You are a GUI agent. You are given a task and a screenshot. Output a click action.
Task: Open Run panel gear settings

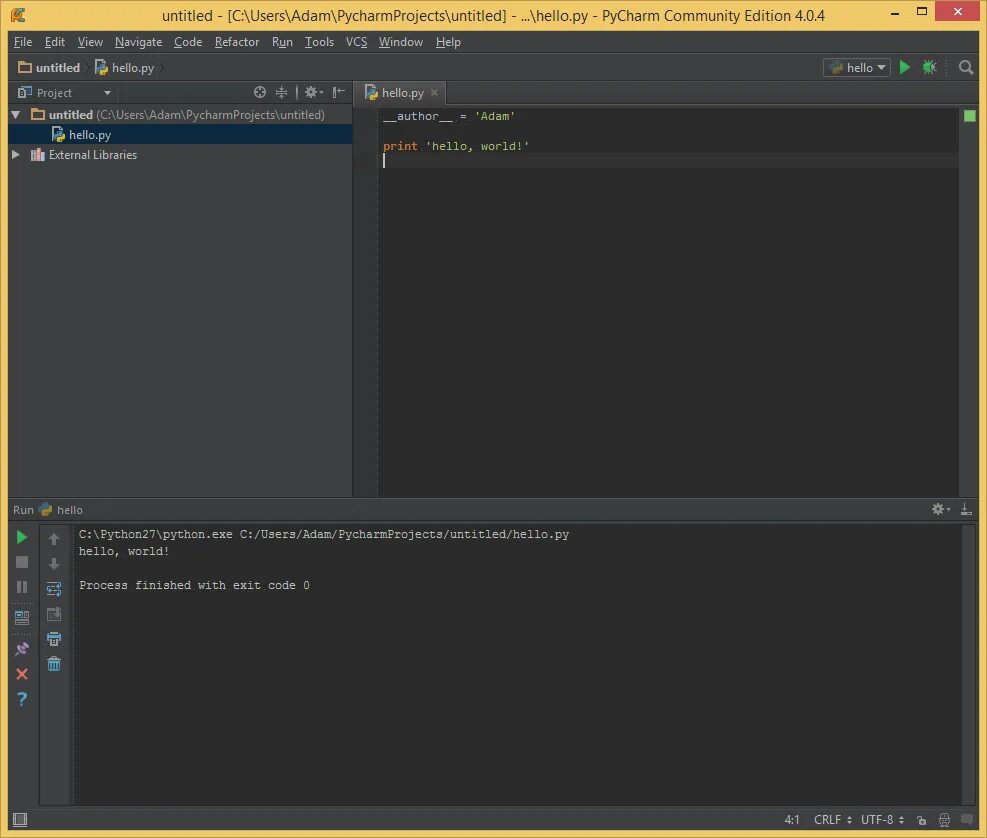[x=940, y=509]
